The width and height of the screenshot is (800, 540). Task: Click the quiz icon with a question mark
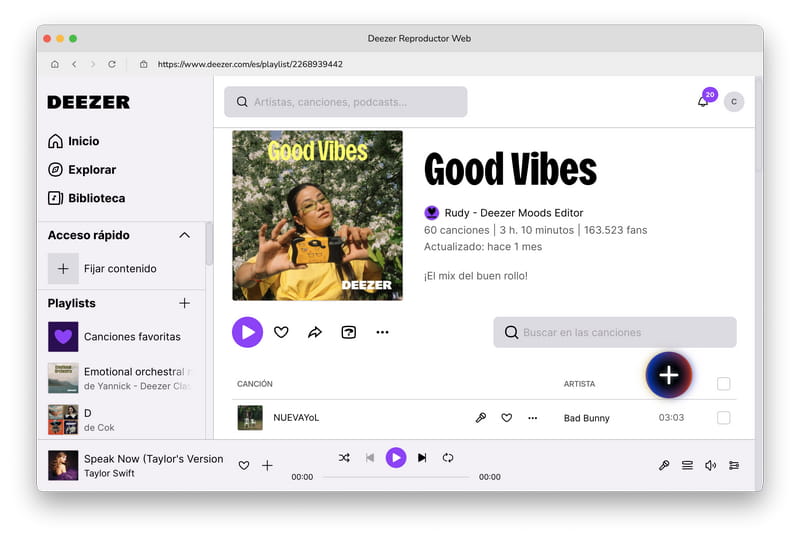348,332
